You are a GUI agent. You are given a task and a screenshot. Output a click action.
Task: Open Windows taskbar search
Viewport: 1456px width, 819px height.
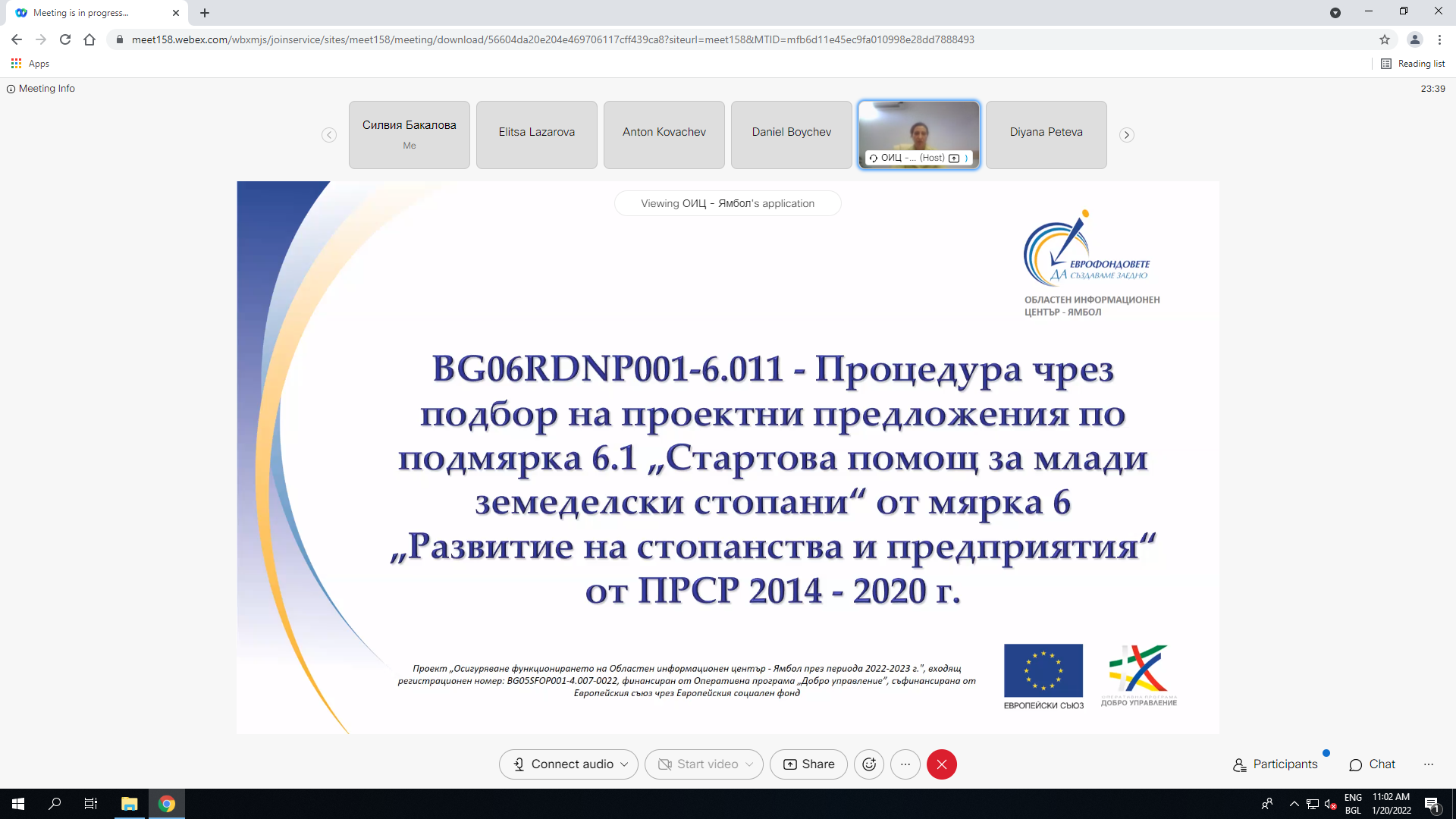(55, 804)
